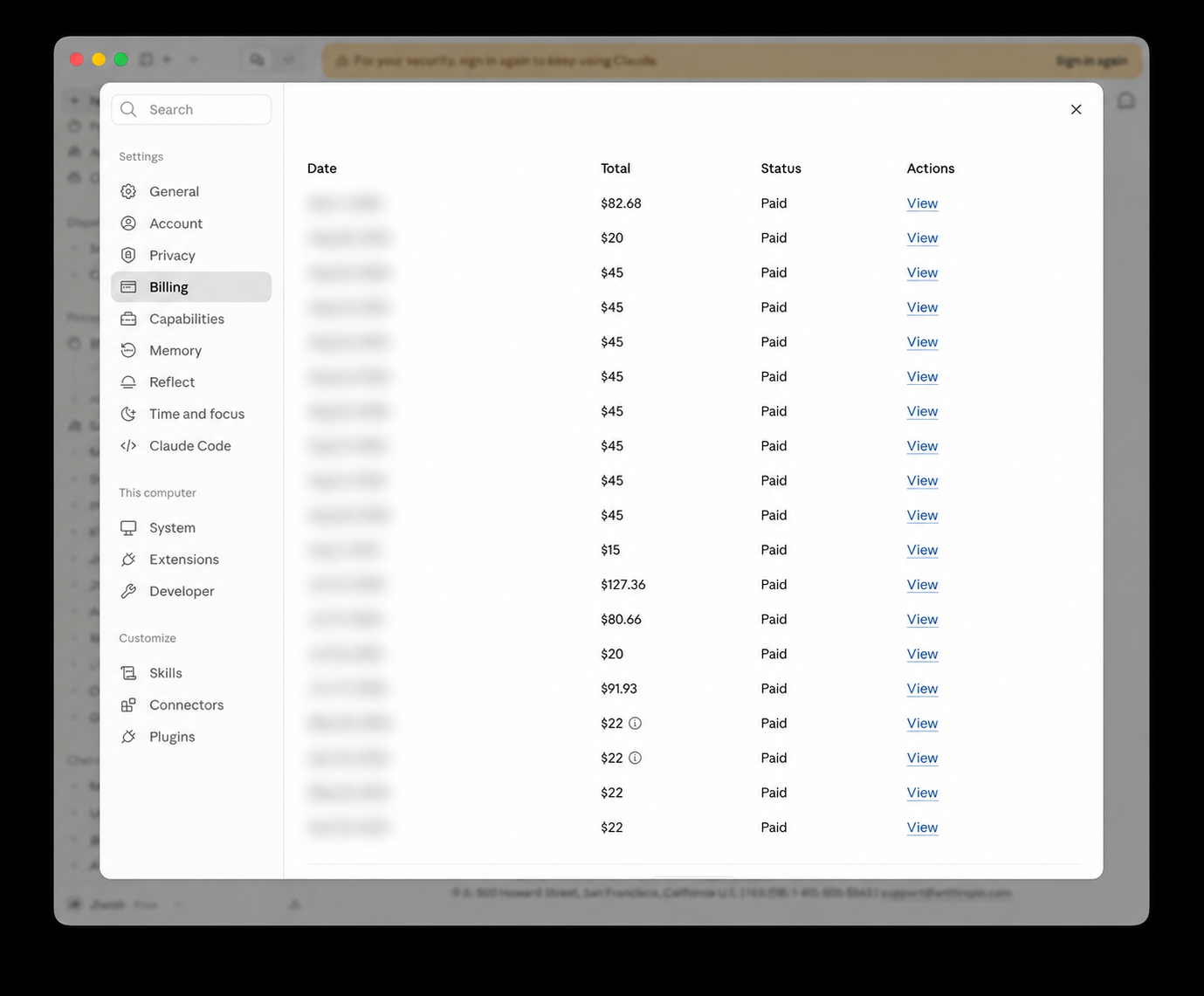
Task: Focus the settings Search field
Action: pos(191,109)
